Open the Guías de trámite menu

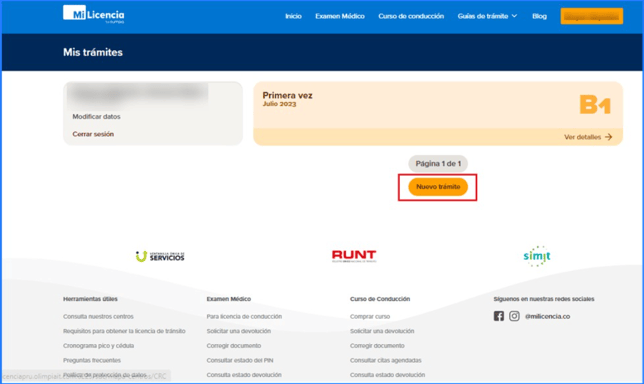point(483,16)
